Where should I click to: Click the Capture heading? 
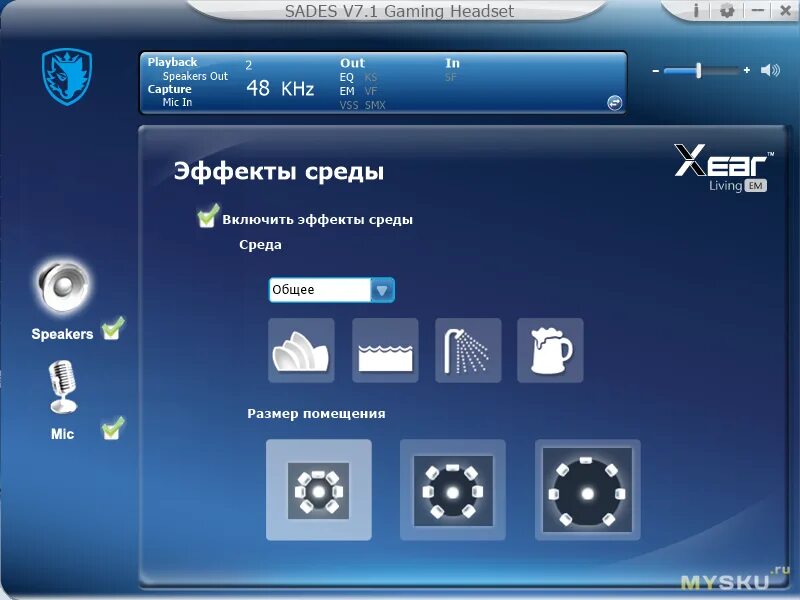[169, 89]
